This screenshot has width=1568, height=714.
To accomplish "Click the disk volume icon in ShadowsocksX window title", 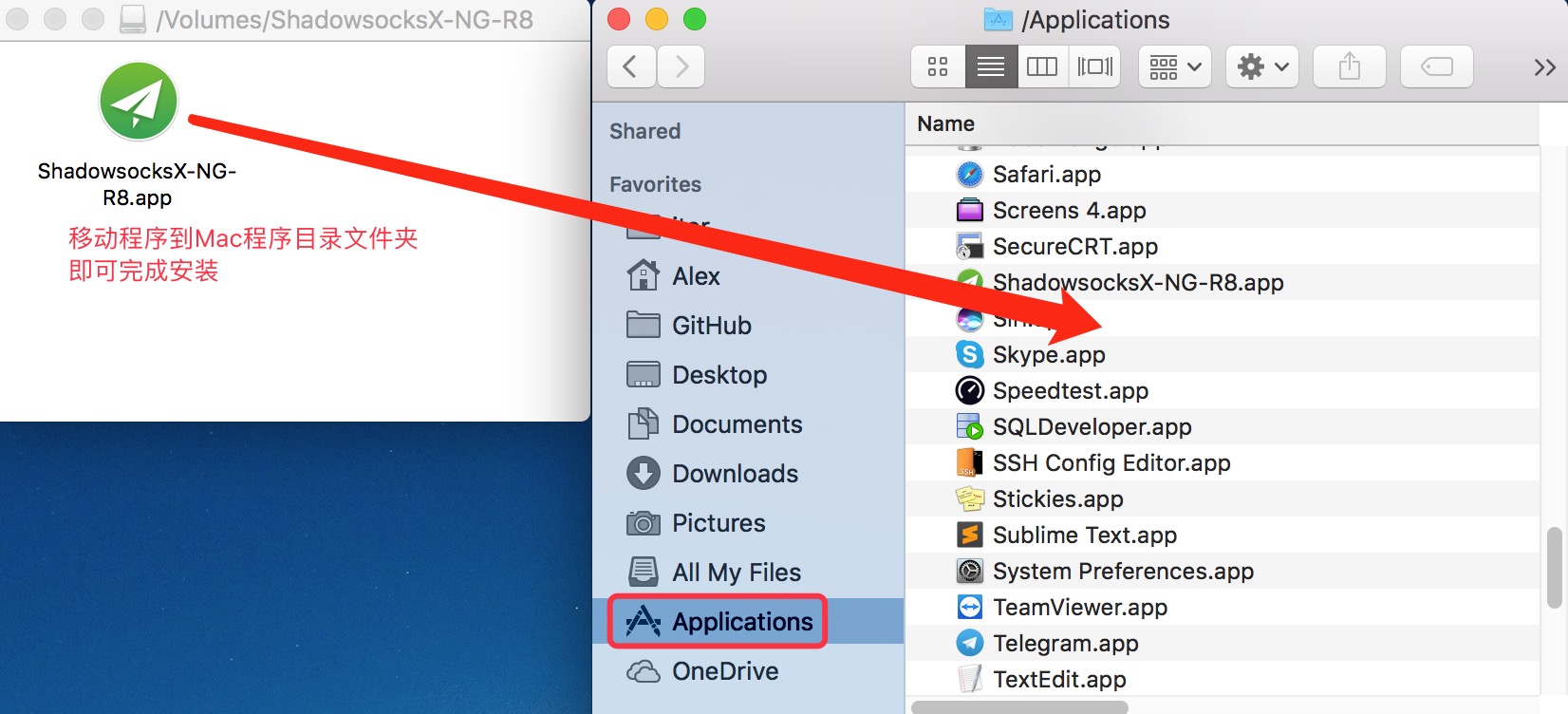I will click(x=133, y=19).
